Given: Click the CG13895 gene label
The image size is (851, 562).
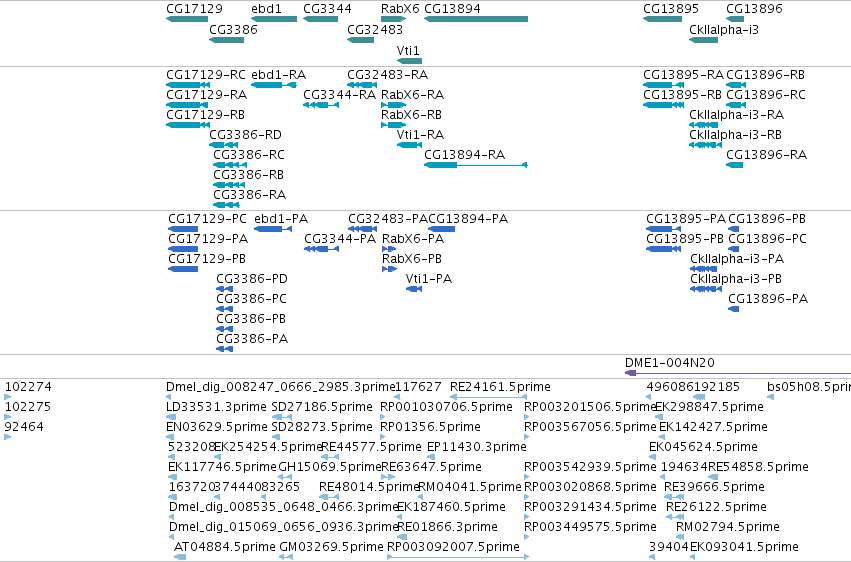Looking at the screenshot, I should tap(671, 9).
